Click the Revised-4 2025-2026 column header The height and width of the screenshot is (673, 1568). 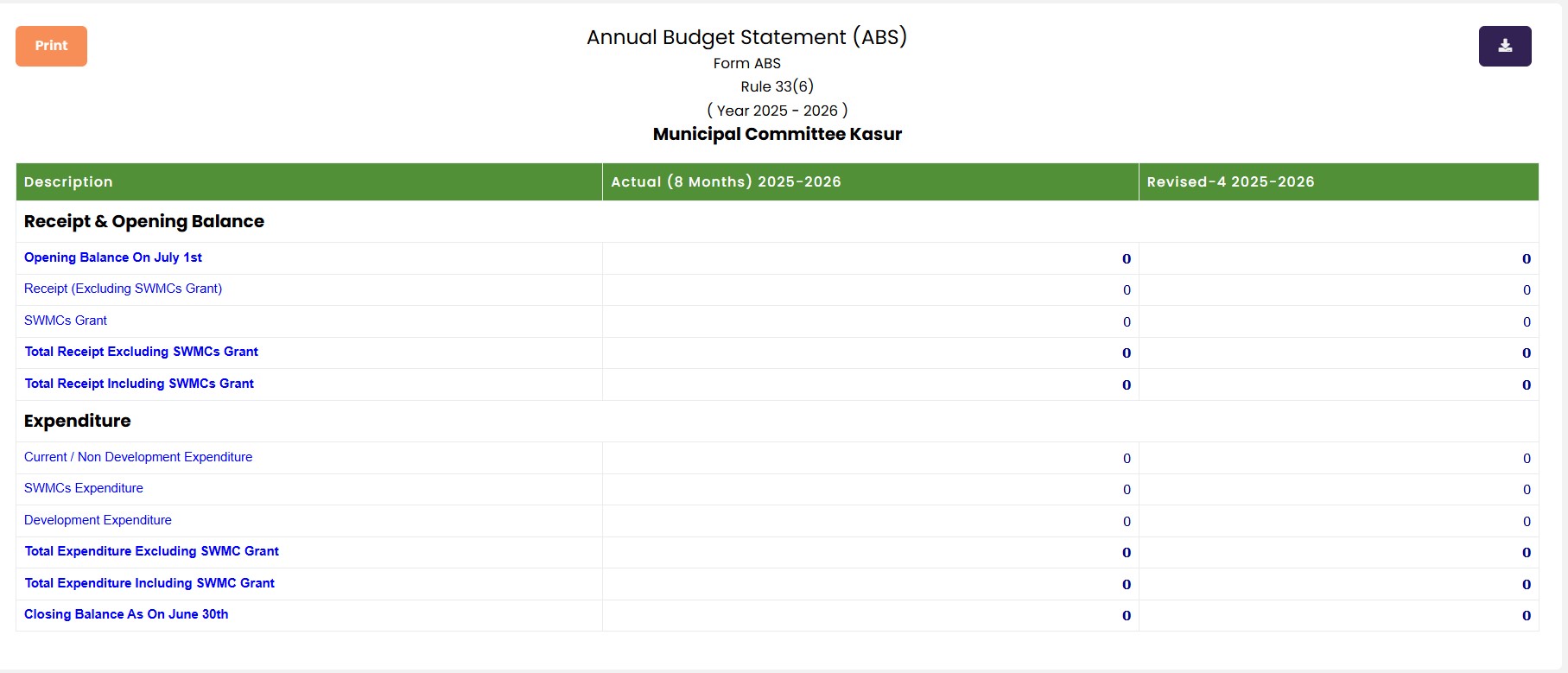pyautogui.click(x=1230, y=182)
